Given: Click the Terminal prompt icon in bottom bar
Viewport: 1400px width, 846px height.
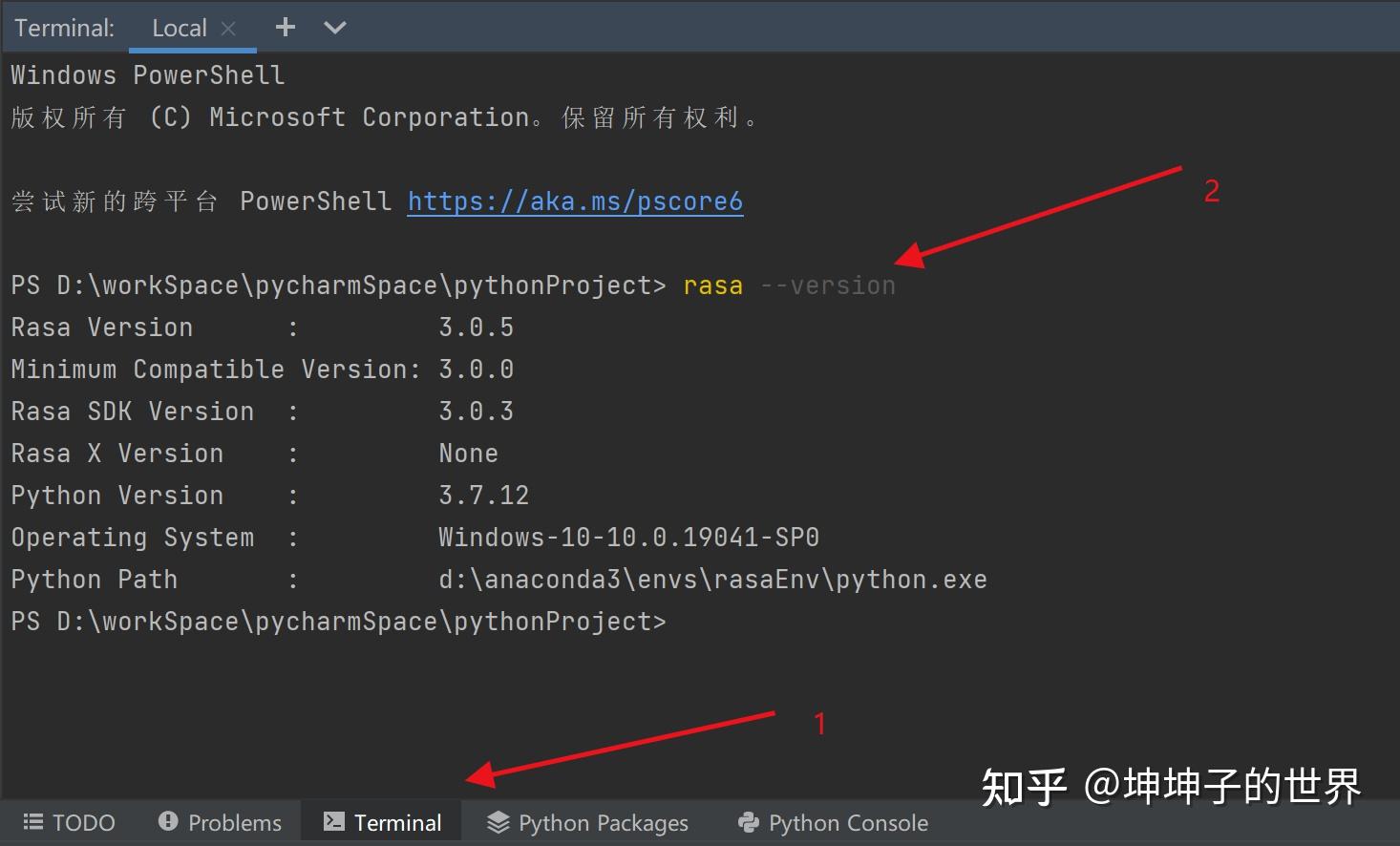Looking at the screenshot, I should (334, 821).
